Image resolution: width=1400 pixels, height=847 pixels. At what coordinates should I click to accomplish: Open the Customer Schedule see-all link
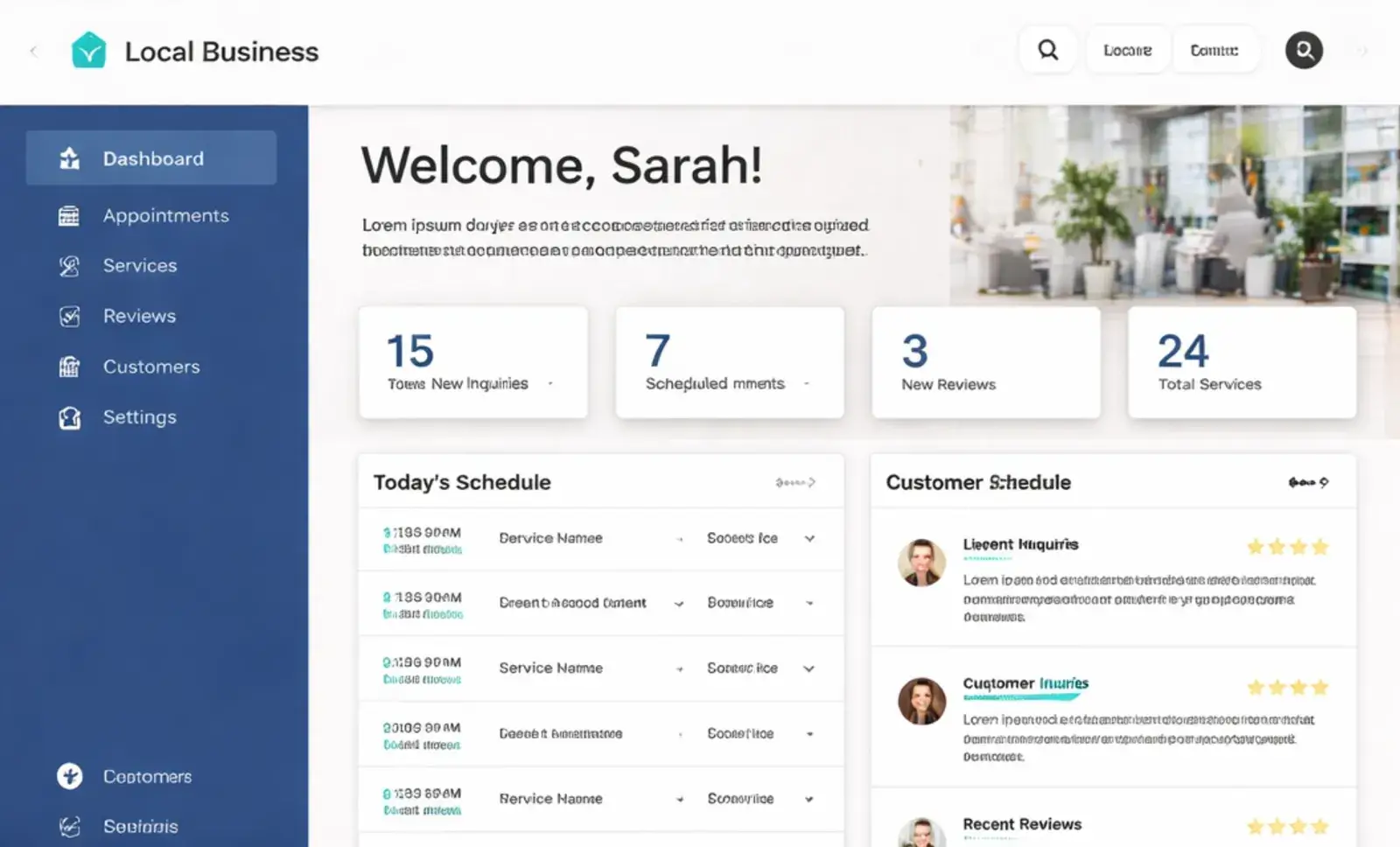click(1305, 481)
